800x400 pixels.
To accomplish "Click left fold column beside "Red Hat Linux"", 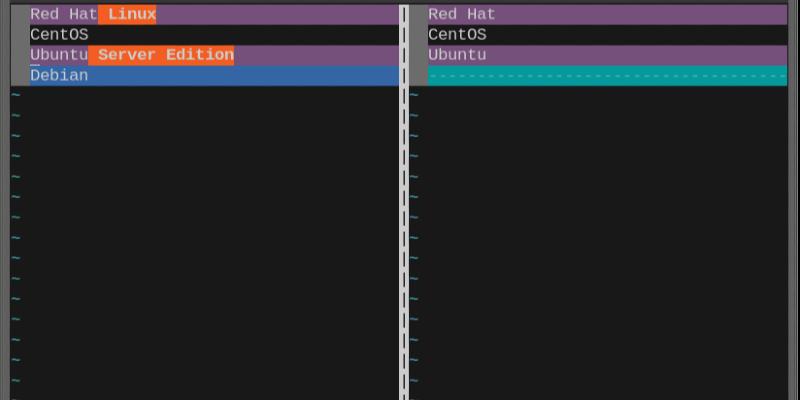I will click(x=20, y=14).
